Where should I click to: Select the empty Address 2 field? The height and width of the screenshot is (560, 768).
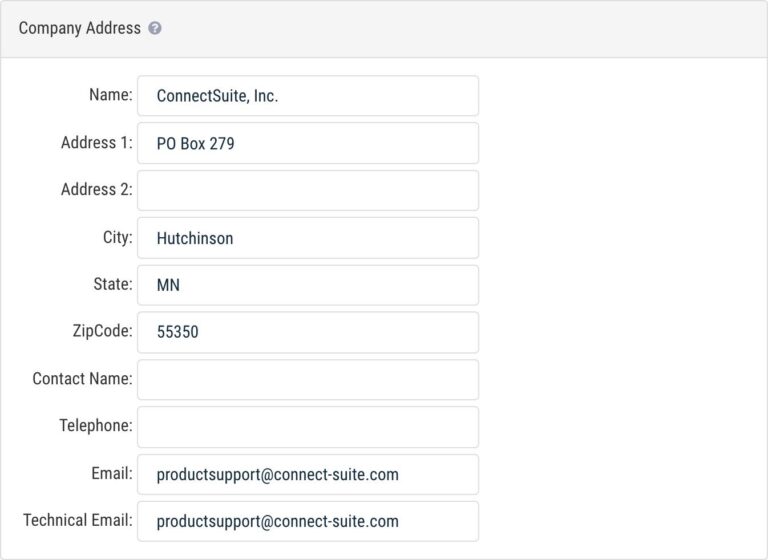pos(307,190)
